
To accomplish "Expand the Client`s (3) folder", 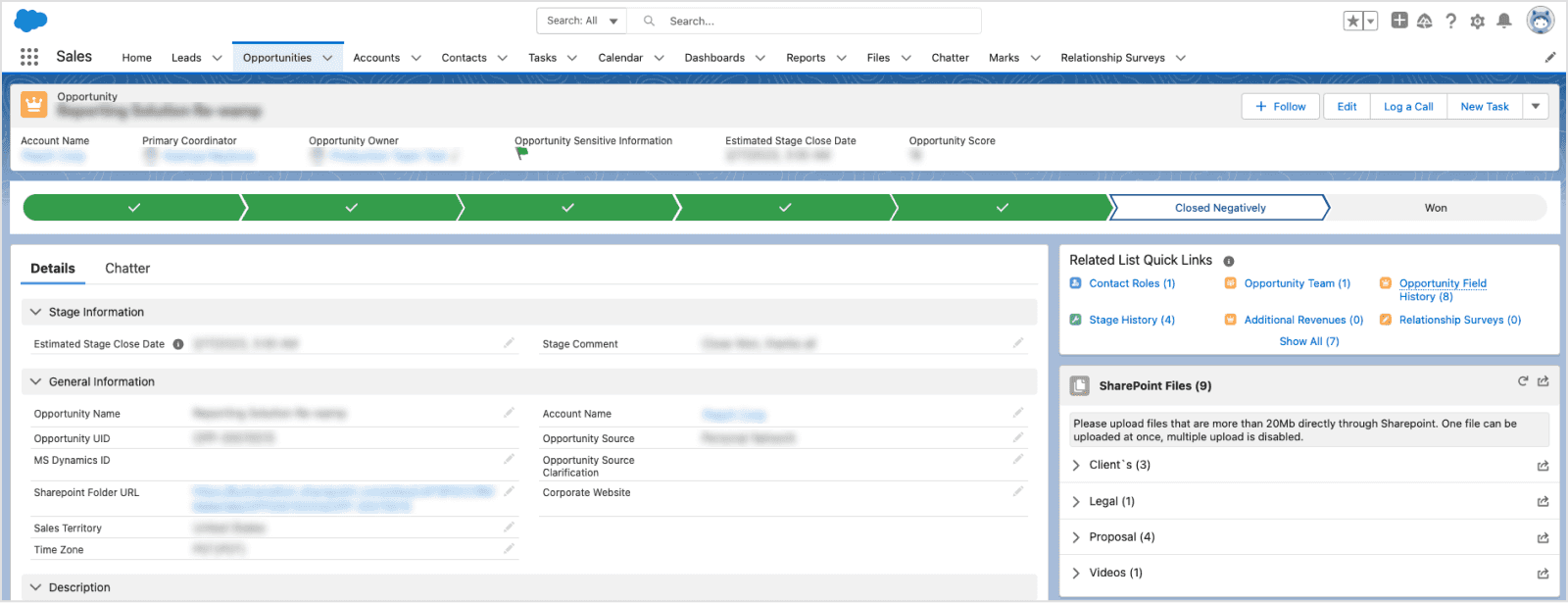I will [1076, 465].
